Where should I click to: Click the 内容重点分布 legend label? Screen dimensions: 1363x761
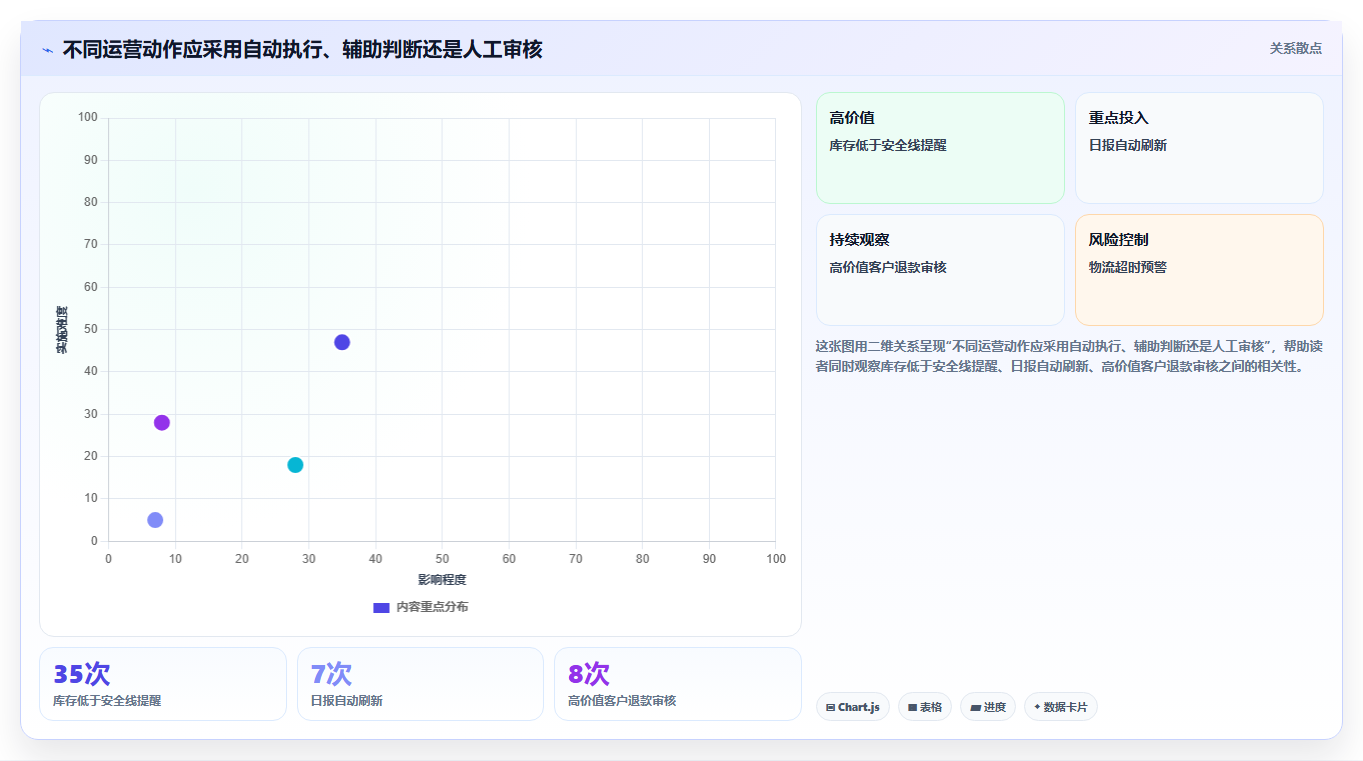pos(432,607)
